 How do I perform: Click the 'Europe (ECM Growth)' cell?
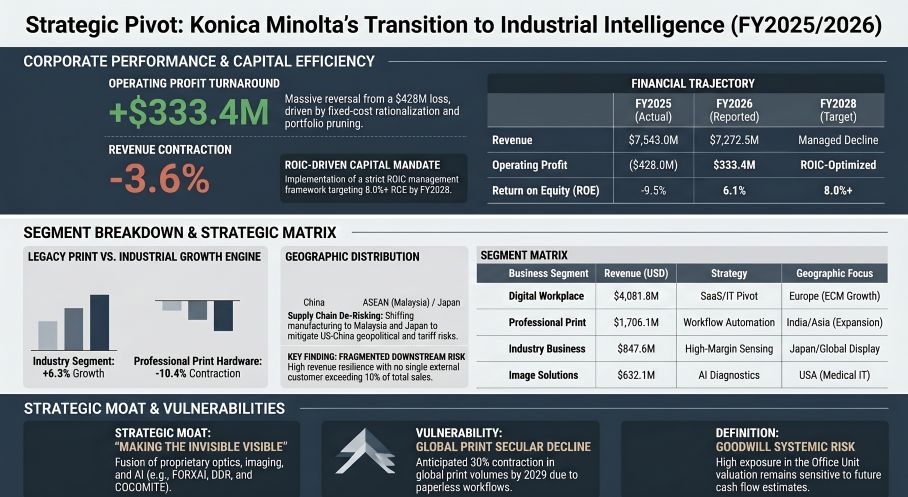tap(834, 296)
